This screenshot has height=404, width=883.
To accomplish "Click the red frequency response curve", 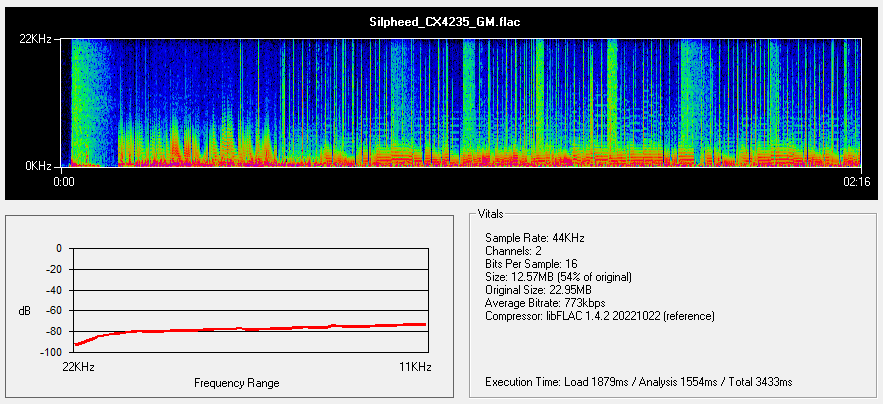I will 250,329.
